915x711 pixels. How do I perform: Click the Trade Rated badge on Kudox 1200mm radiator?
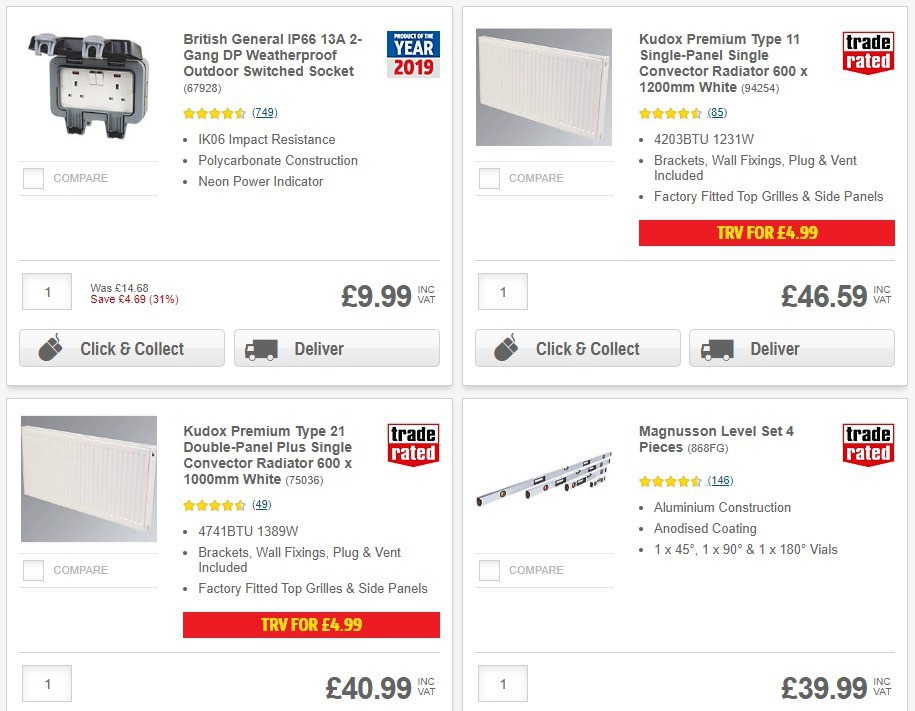point(868,54)
